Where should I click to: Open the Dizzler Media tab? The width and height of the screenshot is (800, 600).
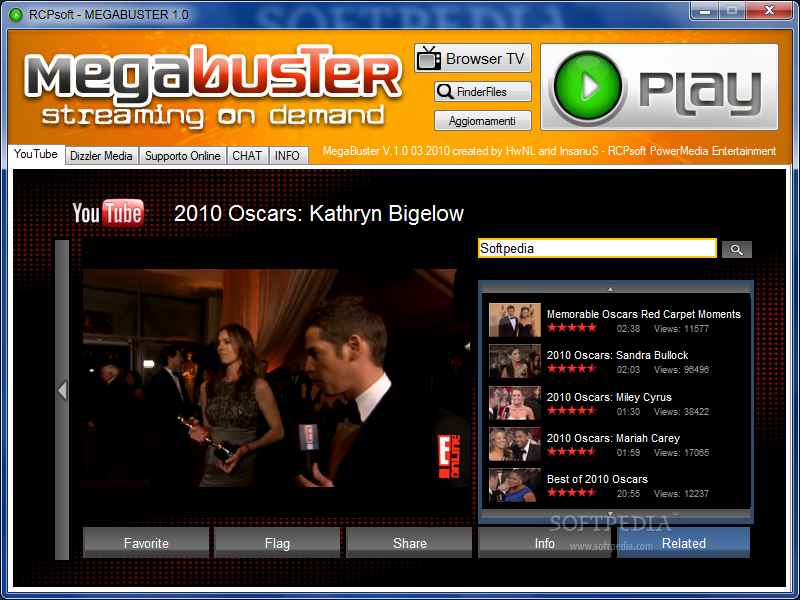pos(102,156)
